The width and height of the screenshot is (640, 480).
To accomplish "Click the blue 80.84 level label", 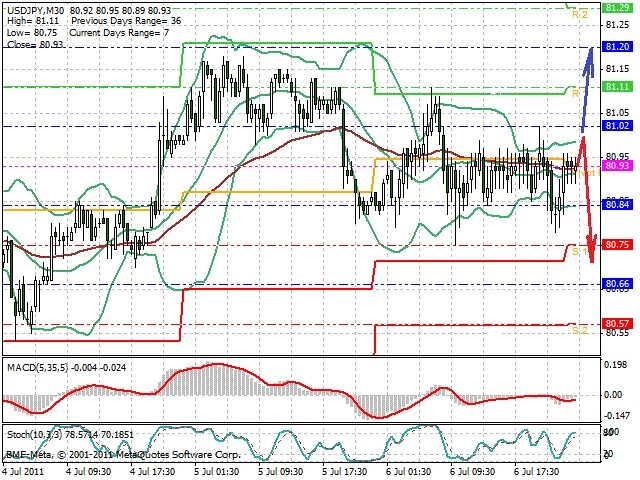I will point(617,204).
